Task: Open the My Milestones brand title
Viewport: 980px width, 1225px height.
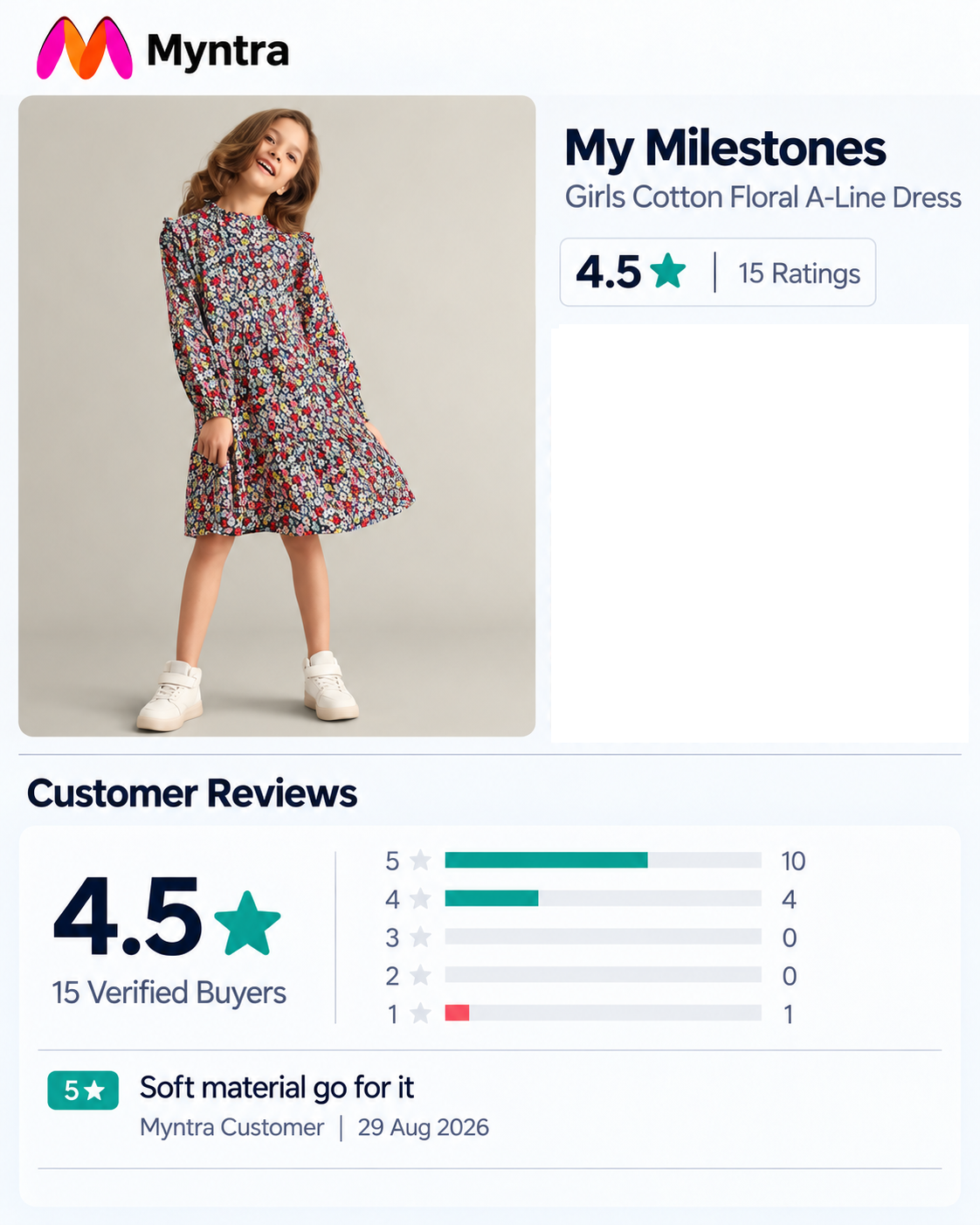Action: click(x=725, y=149)
